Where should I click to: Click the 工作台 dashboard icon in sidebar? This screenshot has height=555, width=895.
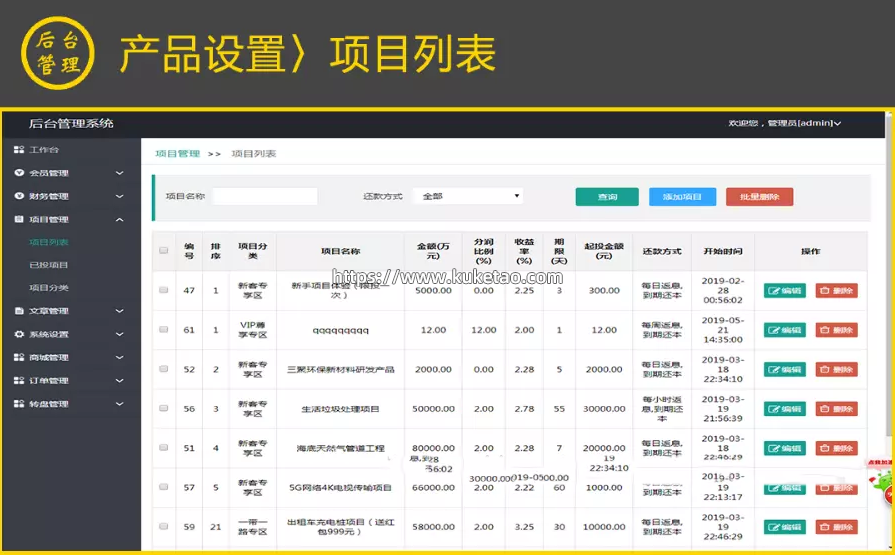point(19,150)
